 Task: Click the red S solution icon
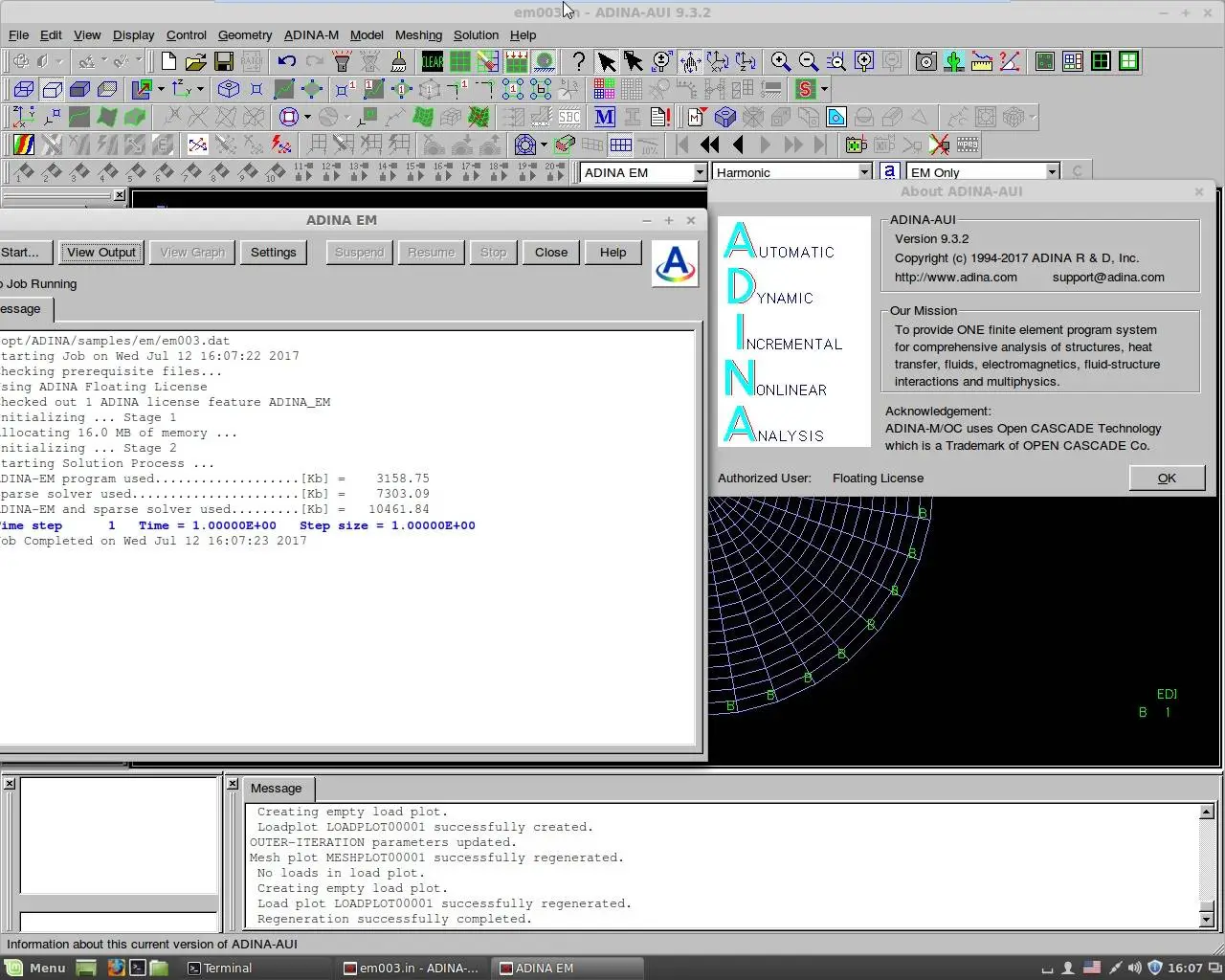[x=805, y=89]
